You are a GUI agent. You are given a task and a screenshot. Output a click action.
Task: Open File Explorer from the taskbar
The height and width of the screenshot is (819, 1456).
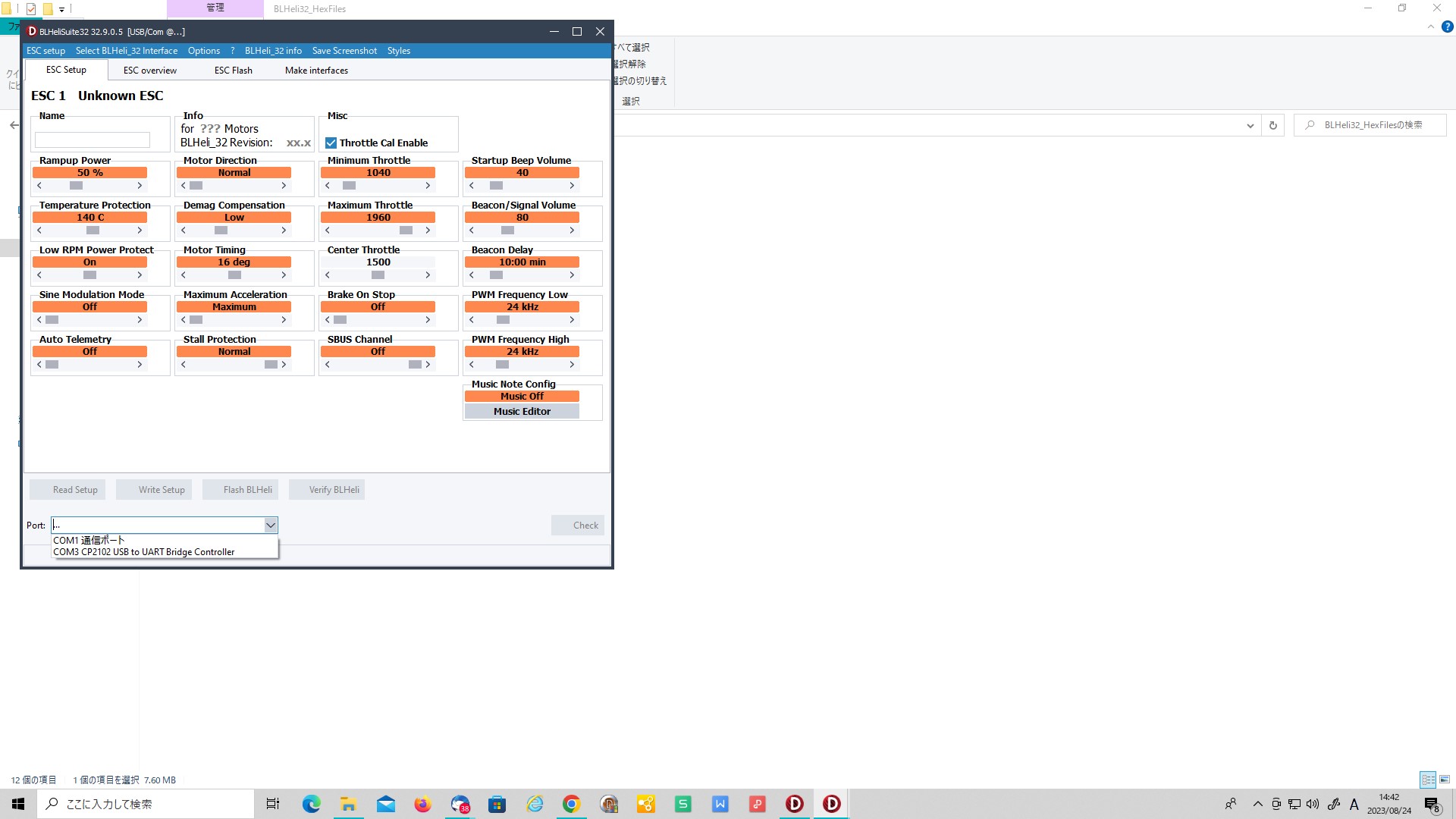(348, 804)
